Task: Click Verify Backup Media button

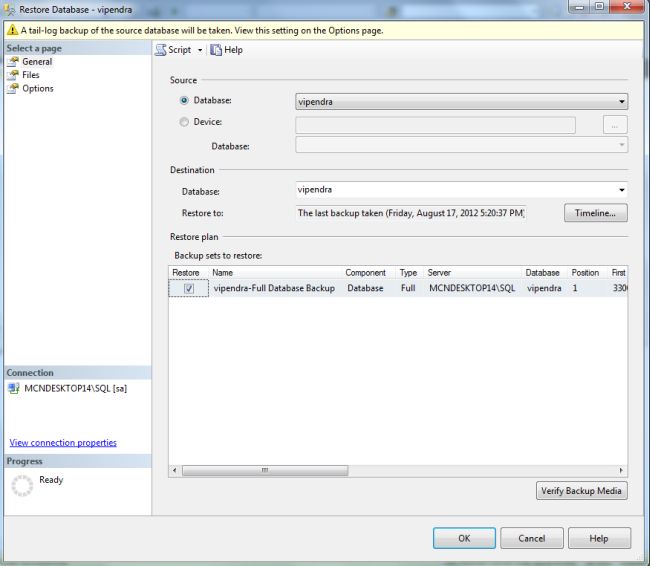Action: click(582, 491)
